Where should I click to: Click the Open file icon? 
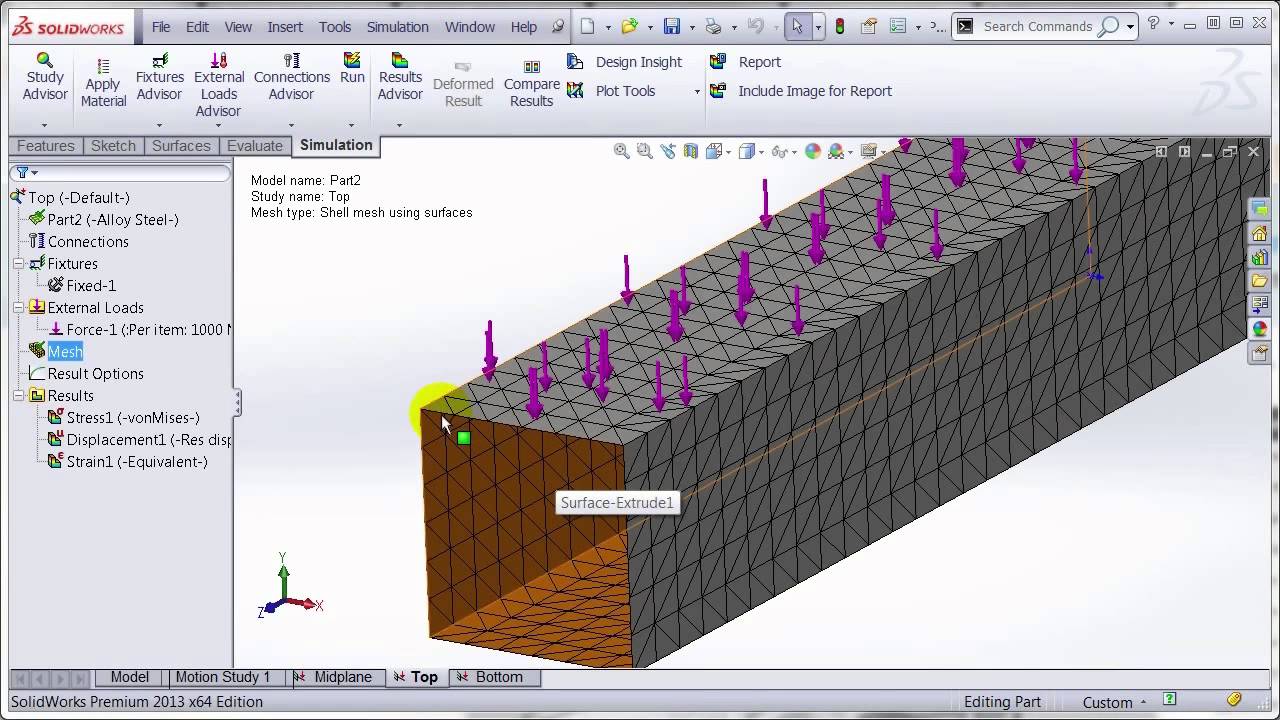pos(629,27)
